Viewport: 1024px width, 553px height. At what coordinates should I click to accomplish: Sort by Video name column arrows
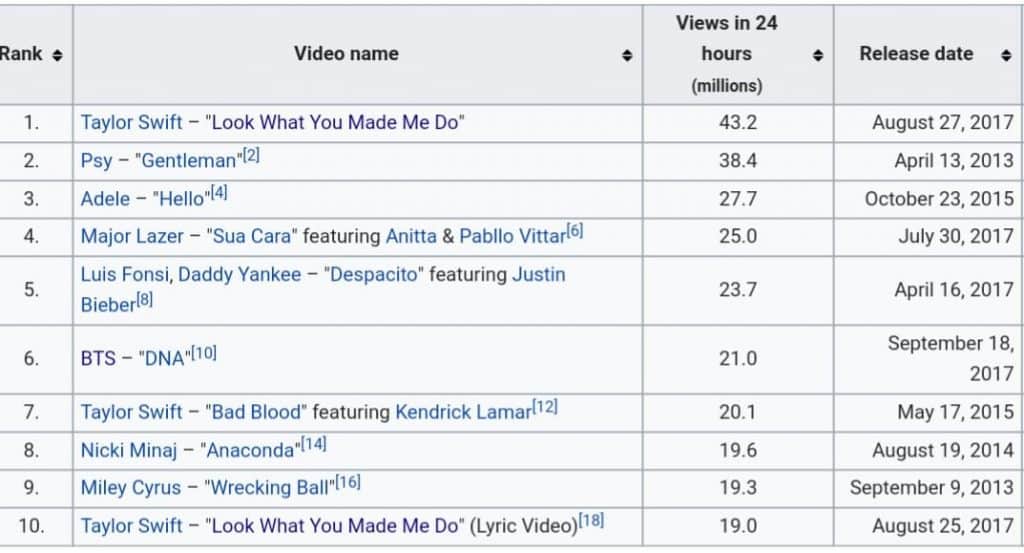click(x=627, y=55)
